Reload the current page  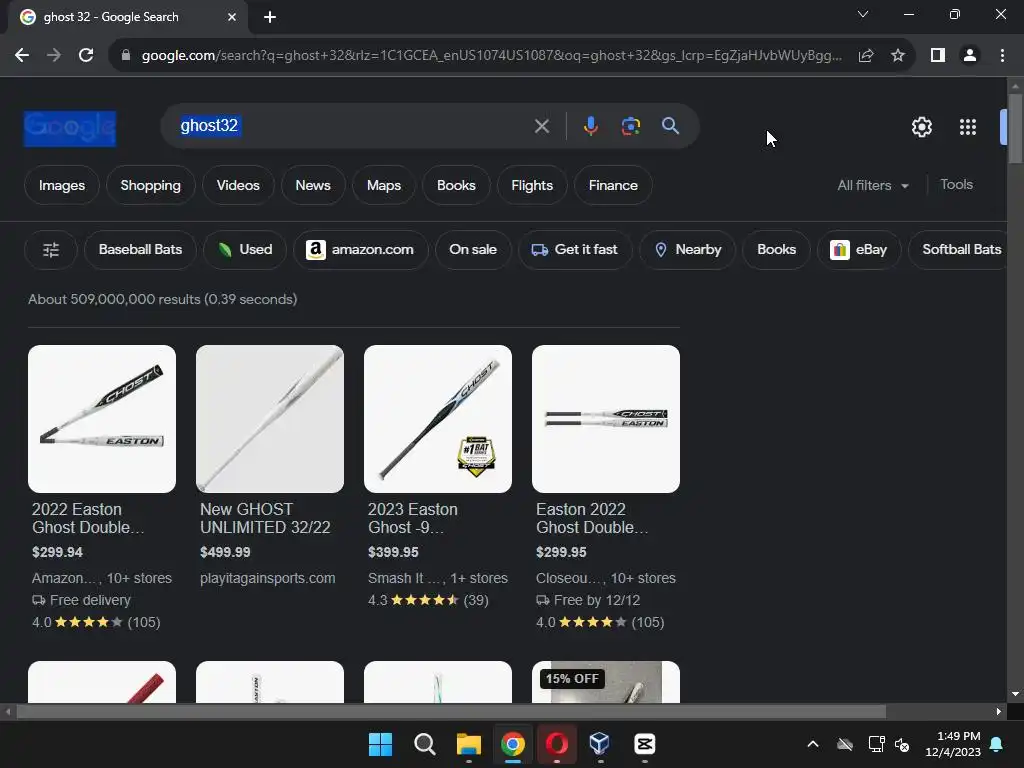(86, 56)
